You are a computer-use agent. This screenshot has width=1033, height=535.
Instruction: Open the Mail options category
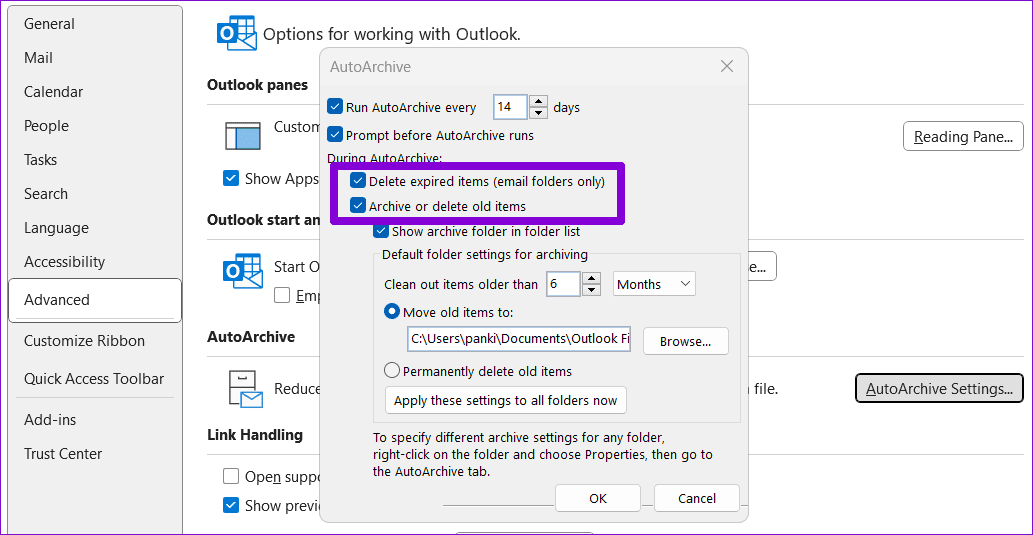tap(96, 58)
